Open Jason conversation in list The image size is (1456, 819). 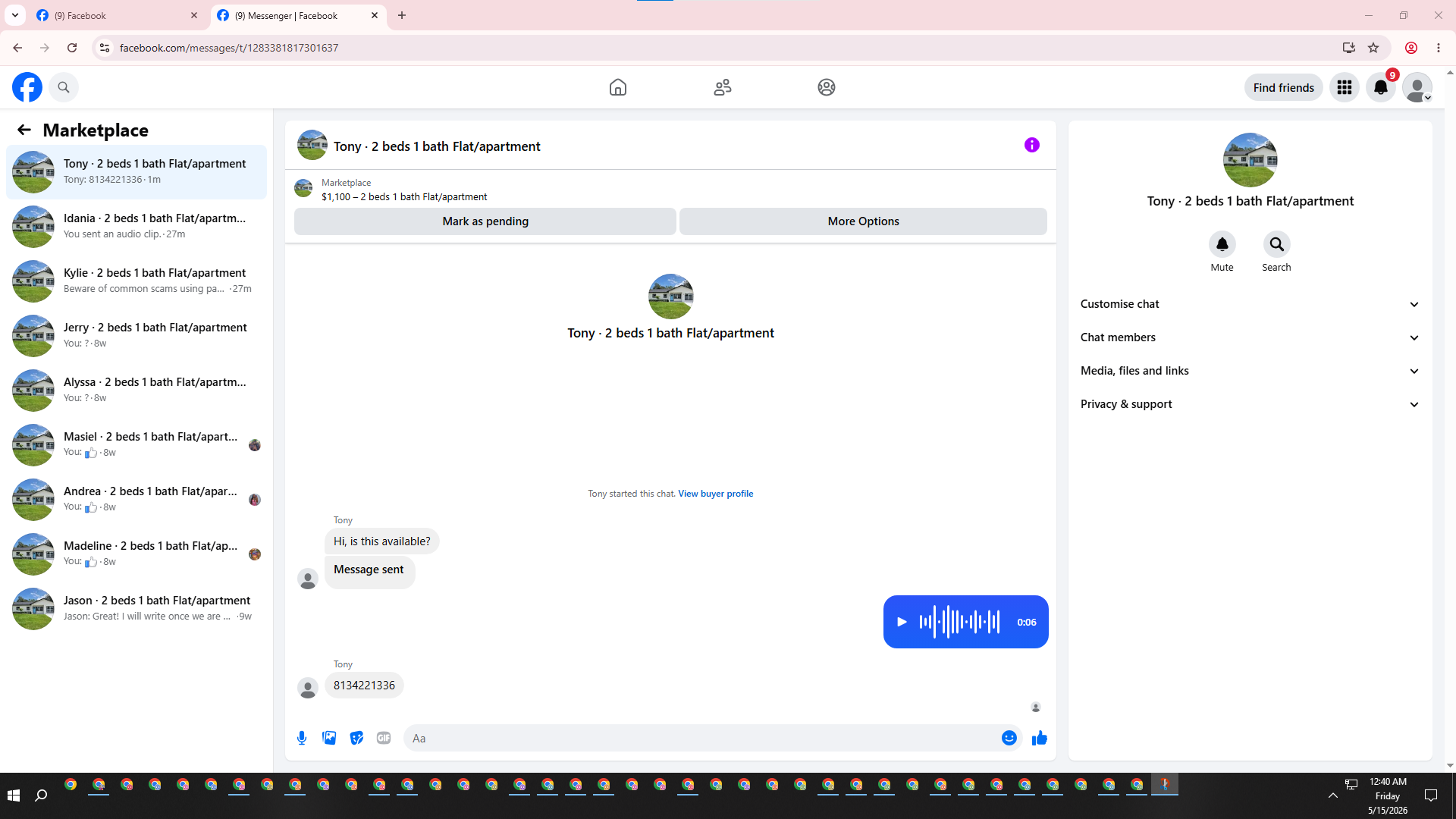point(136,609)
